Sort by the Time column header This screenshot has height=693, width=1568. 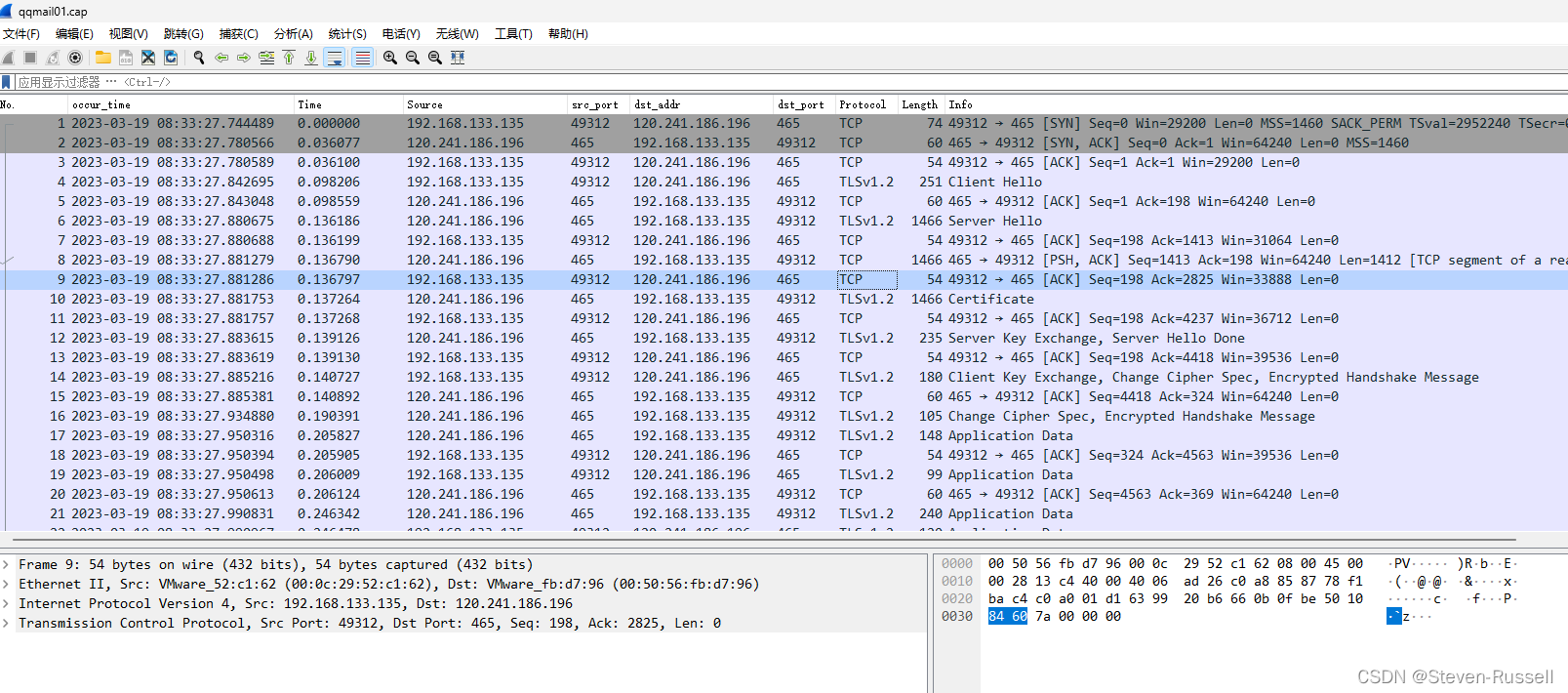[348, 104]
